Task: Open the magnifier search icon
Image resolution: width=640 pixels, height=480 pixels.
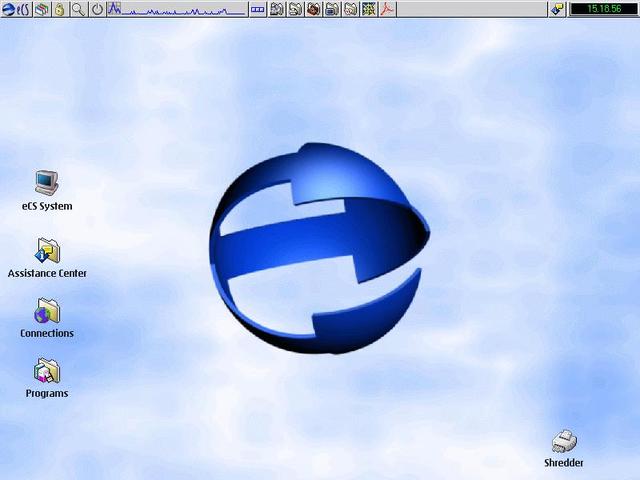Action: [x=78, y=9]
